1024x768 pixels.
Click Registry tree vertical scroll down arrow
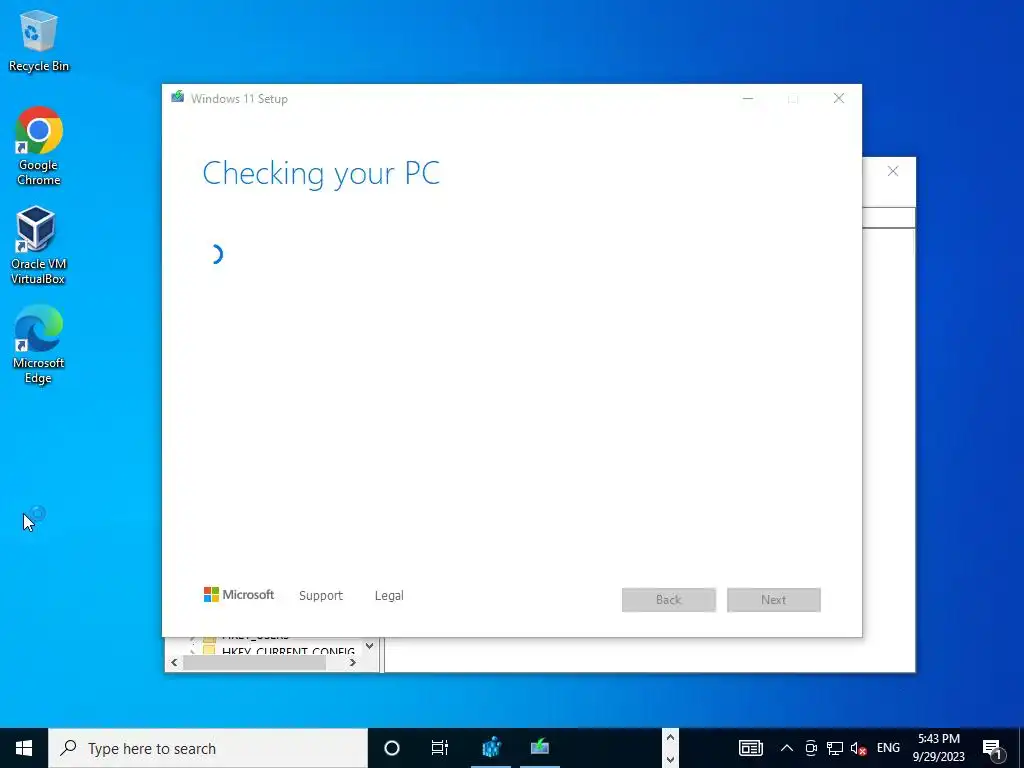(x=370, y=646)
